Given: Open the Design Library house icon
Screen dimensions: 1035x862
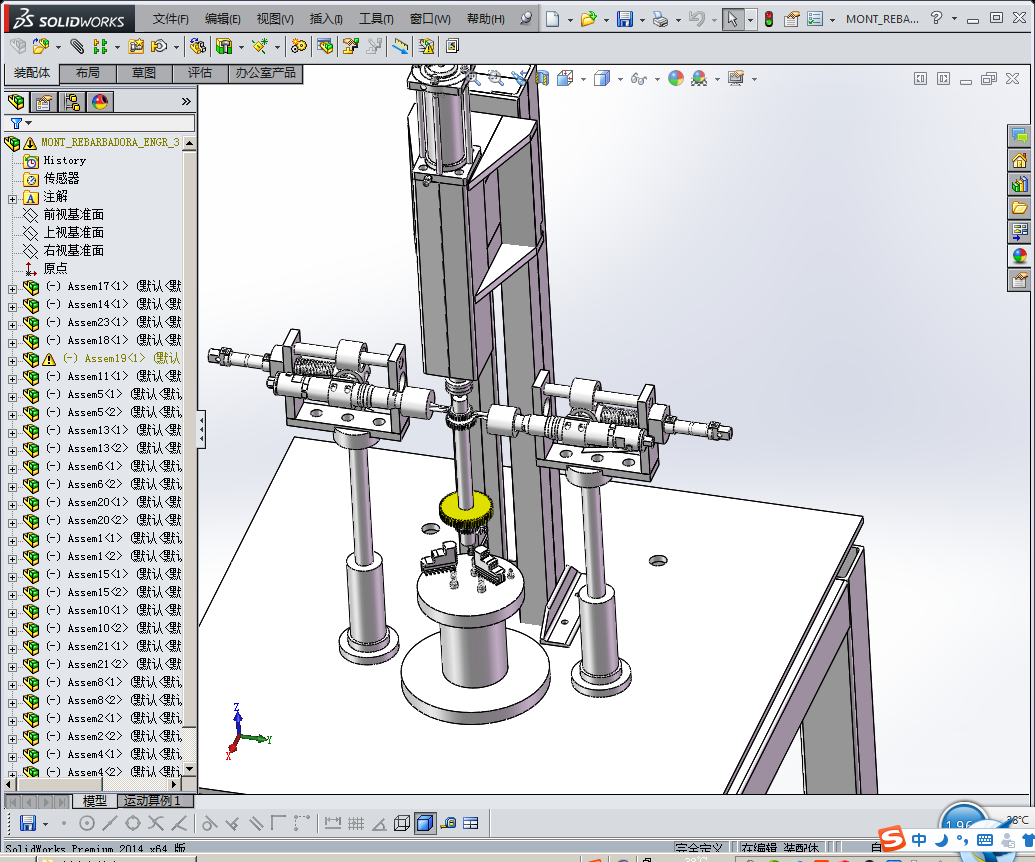Looking at the screenshot, I should point(1019,160).
